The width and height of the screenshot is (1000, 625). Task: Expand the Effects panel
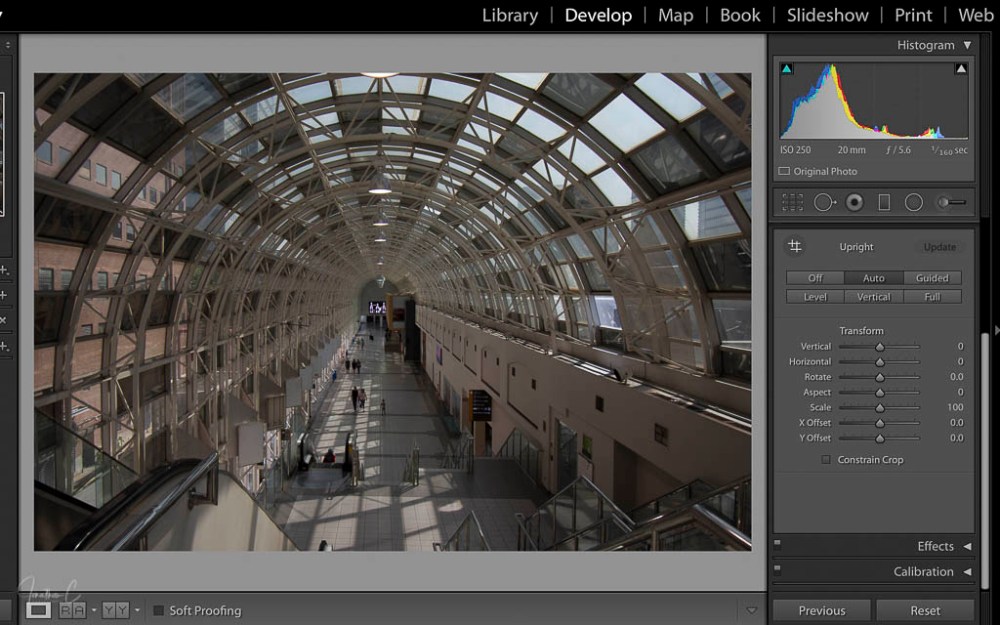967,546
